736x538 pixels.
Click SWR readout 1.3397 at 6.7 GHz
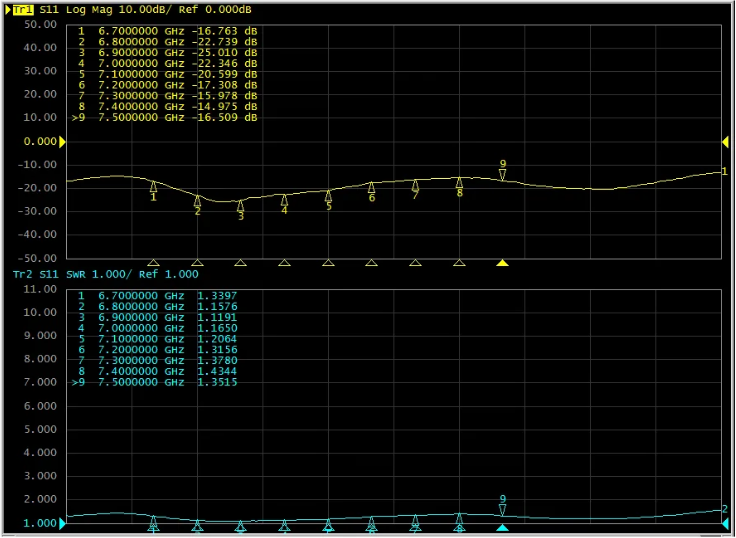point(217,296)
